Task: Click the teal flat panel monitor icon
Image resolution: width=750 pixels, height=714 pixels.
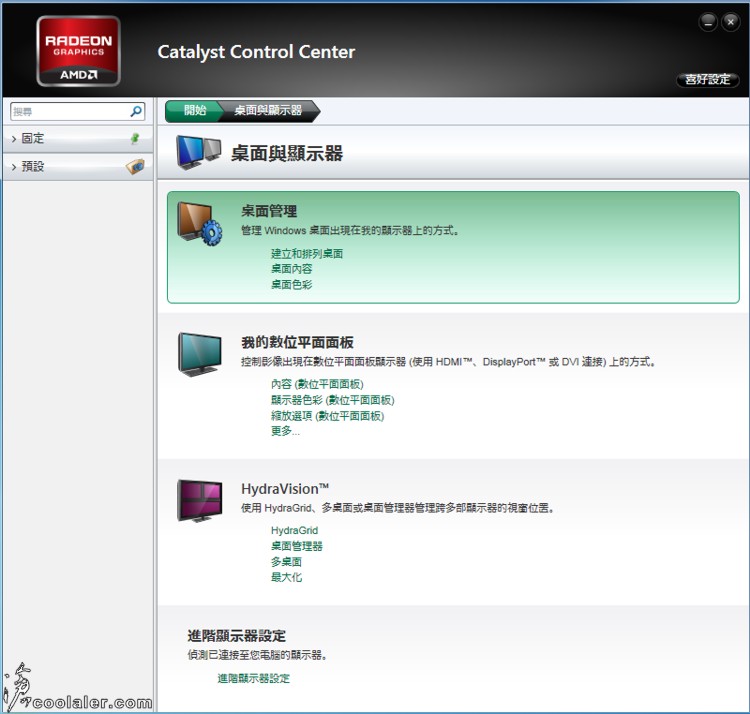Action: [200, 354]
